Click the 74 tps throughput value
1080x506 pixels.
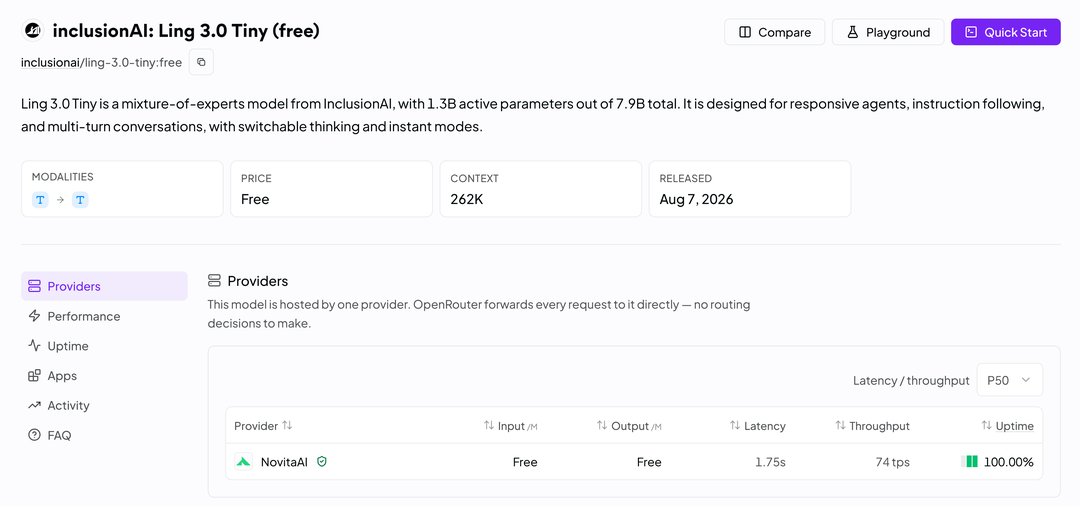893,462
